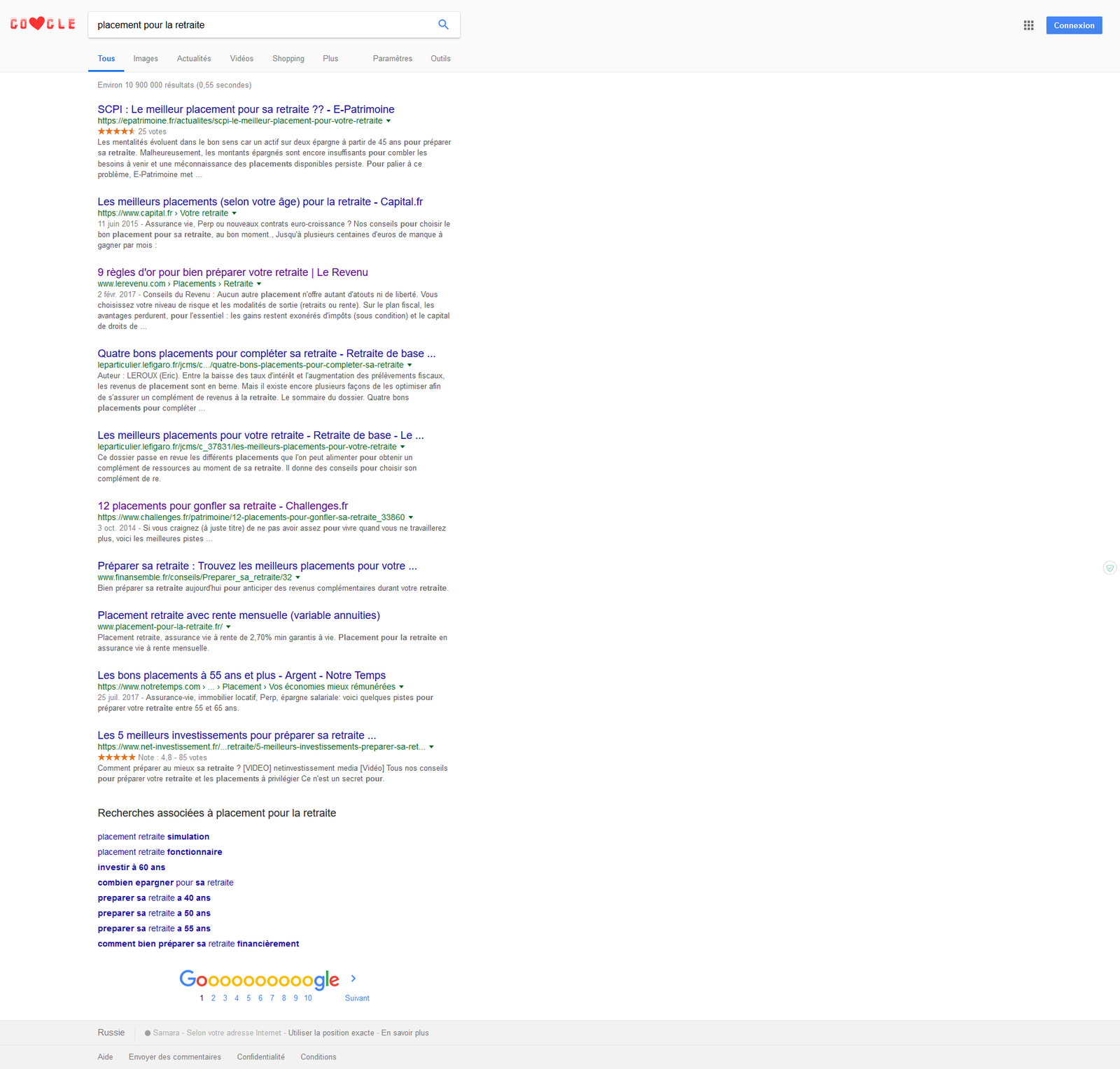Click related search combien epargner pour sa retraite
The height and width of the screenshot is (1069, 1120).
click(x=165, y=883)
